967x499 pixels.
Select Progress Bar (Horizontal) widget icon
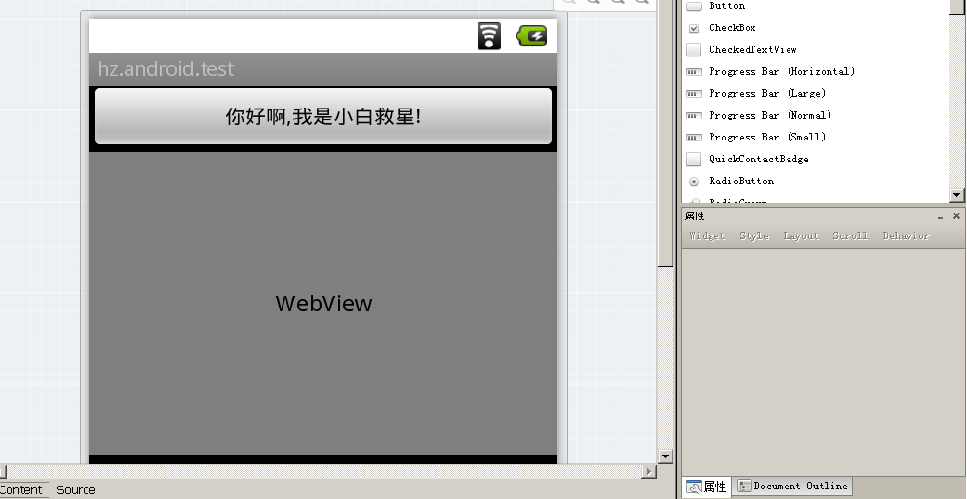click(x=694, y=72)
